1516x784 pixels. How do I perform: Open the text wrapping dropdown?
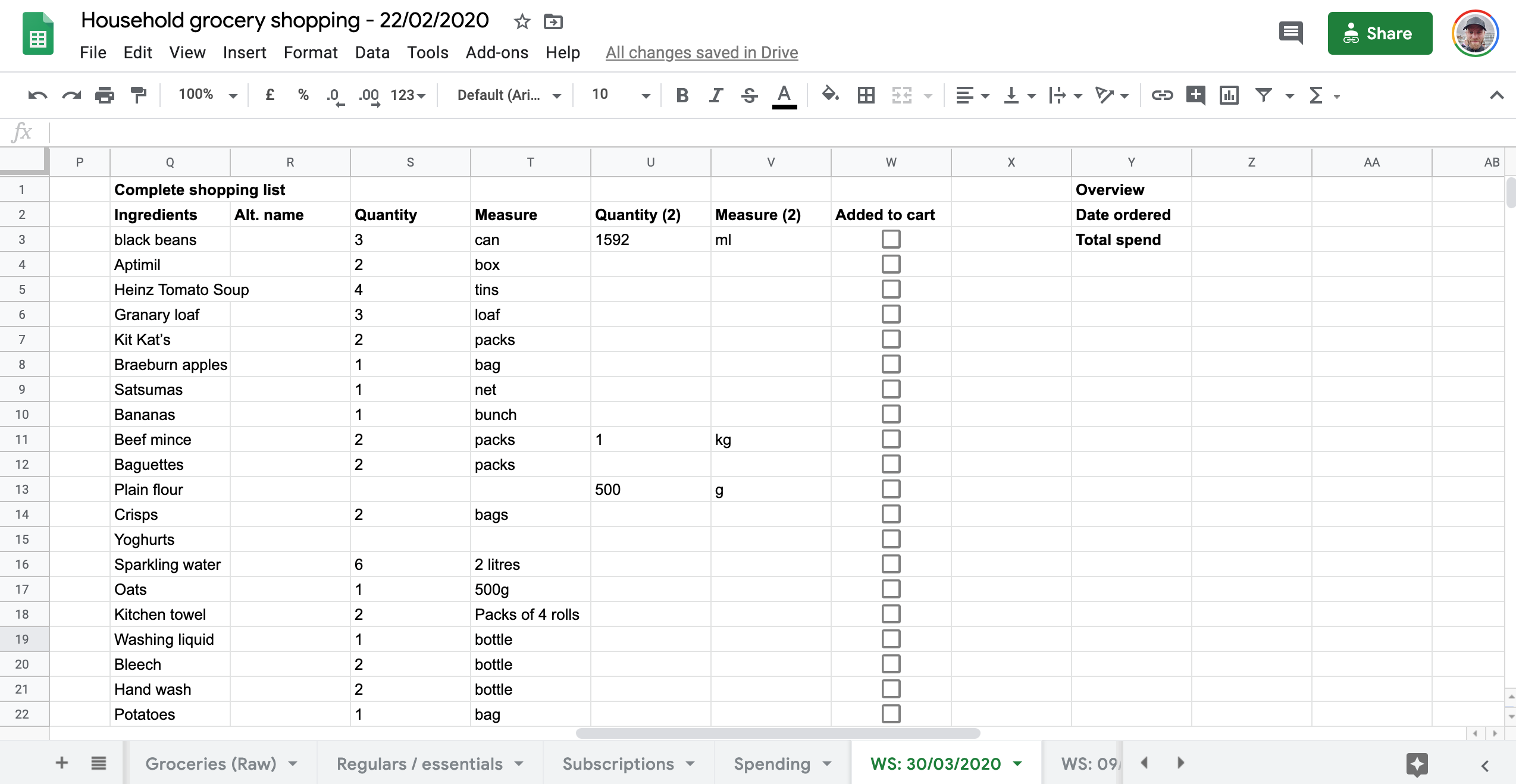tap(1066, 95)
